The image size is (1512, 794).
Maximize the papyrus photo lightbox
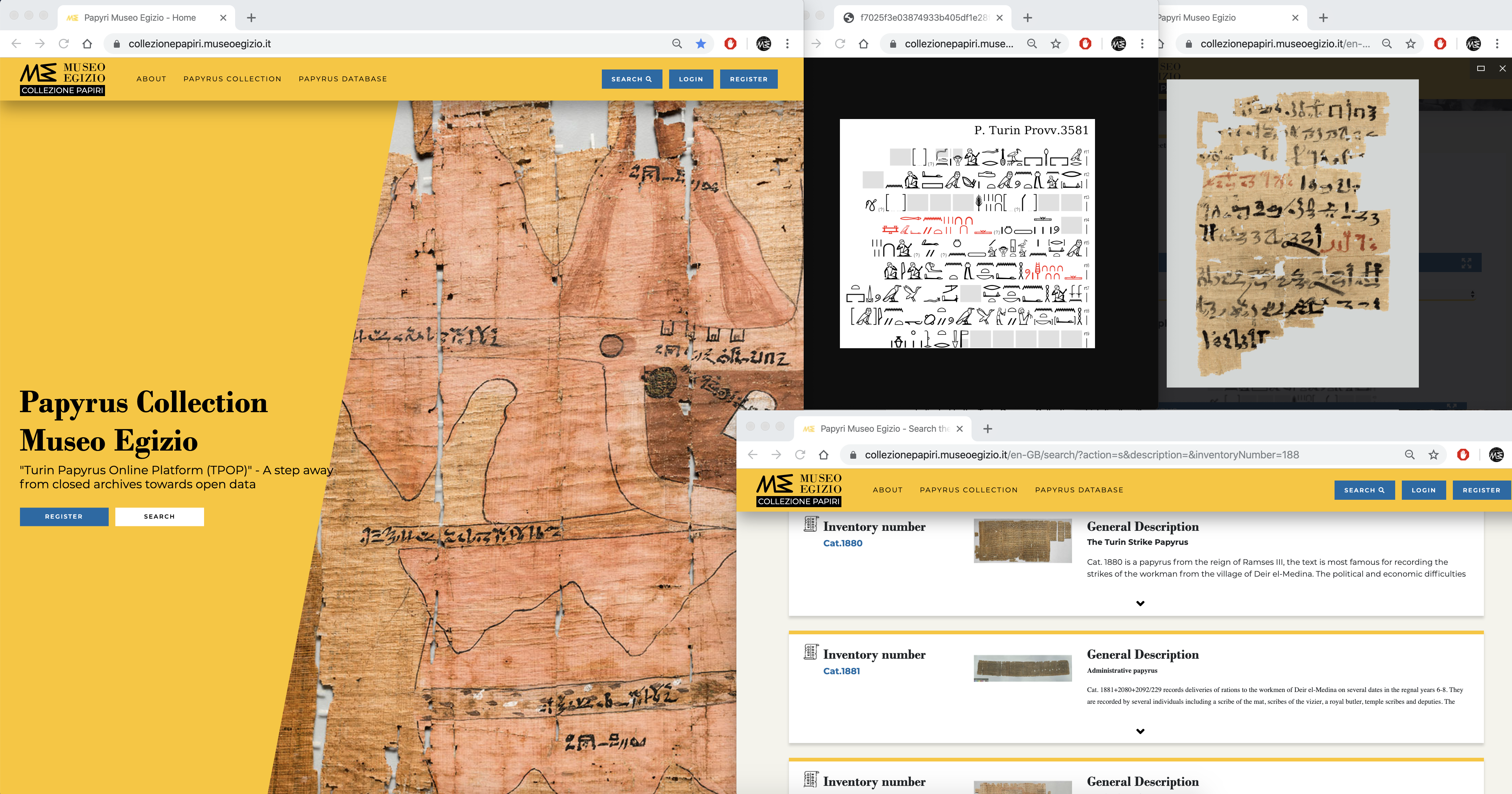pos(1481,69)
